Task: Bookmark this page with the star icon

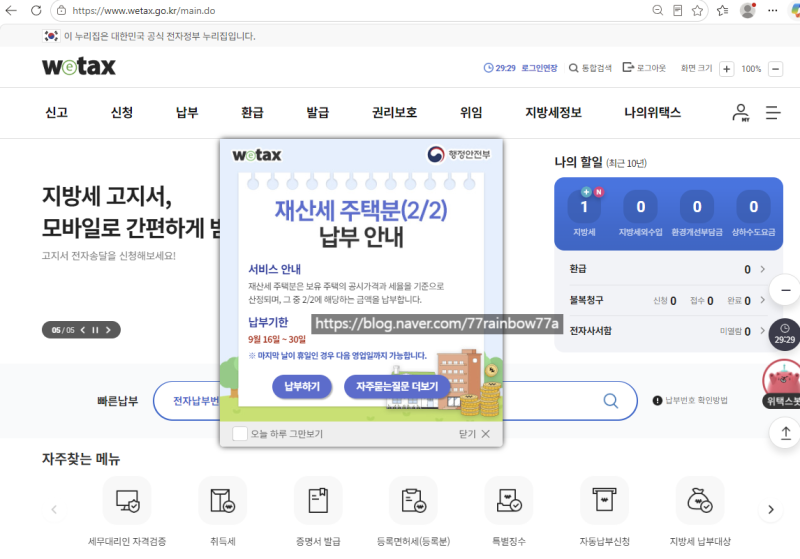Action: (697, 10)
